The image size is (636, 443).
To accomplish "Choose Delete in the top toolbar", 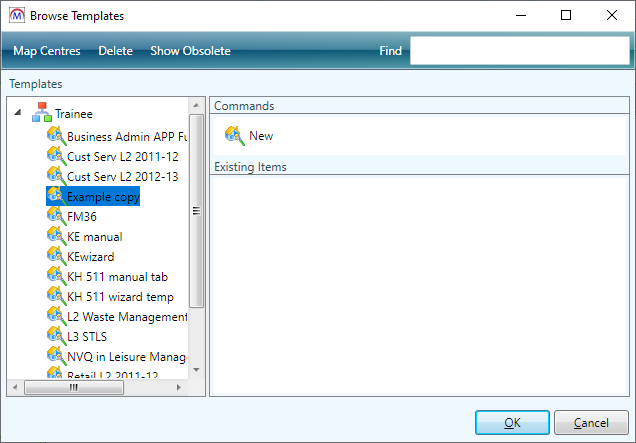I will [x=115, y=51].
